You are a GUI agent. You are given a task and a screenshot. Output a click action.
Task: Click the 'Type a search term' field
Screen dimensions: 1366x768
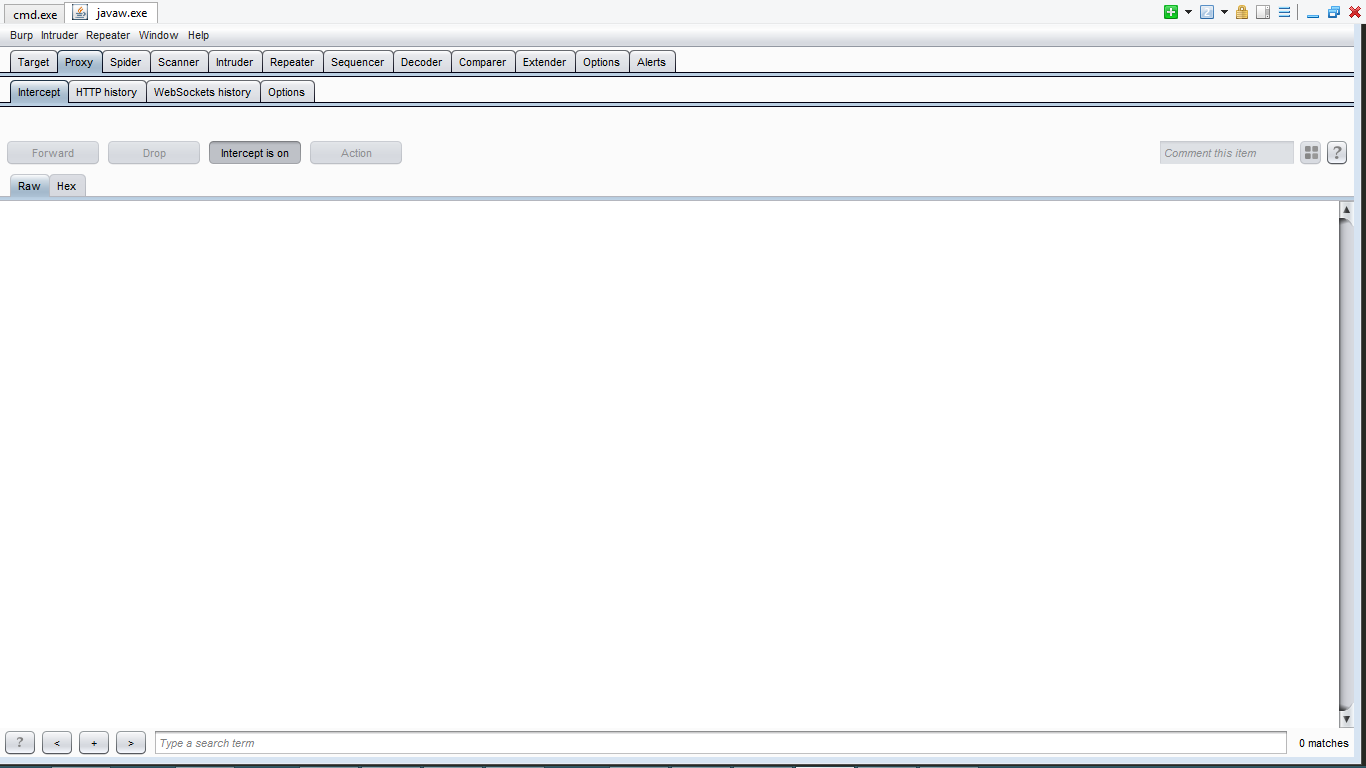tap(720, 743)
